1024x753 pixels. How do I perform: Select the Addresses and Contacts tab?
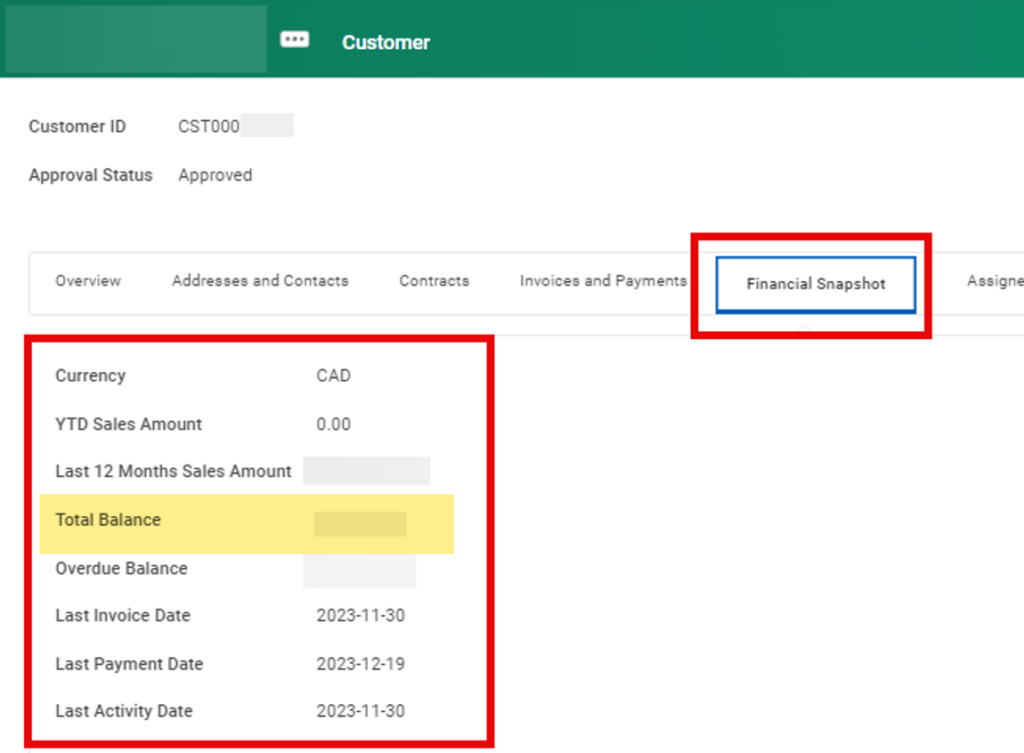click(x=260, y=281)
